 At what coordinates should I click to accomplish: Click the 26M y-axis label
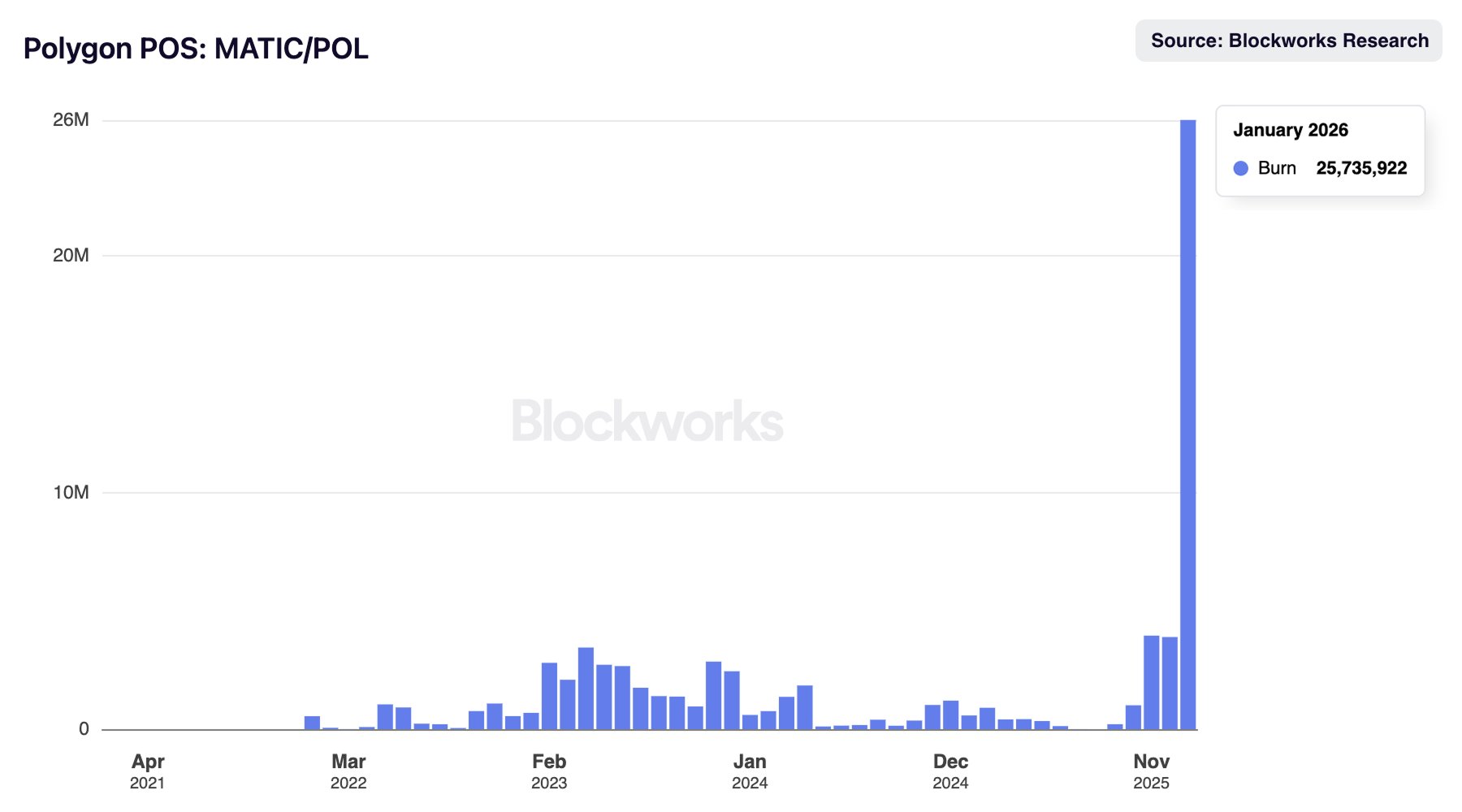[71, 120]
